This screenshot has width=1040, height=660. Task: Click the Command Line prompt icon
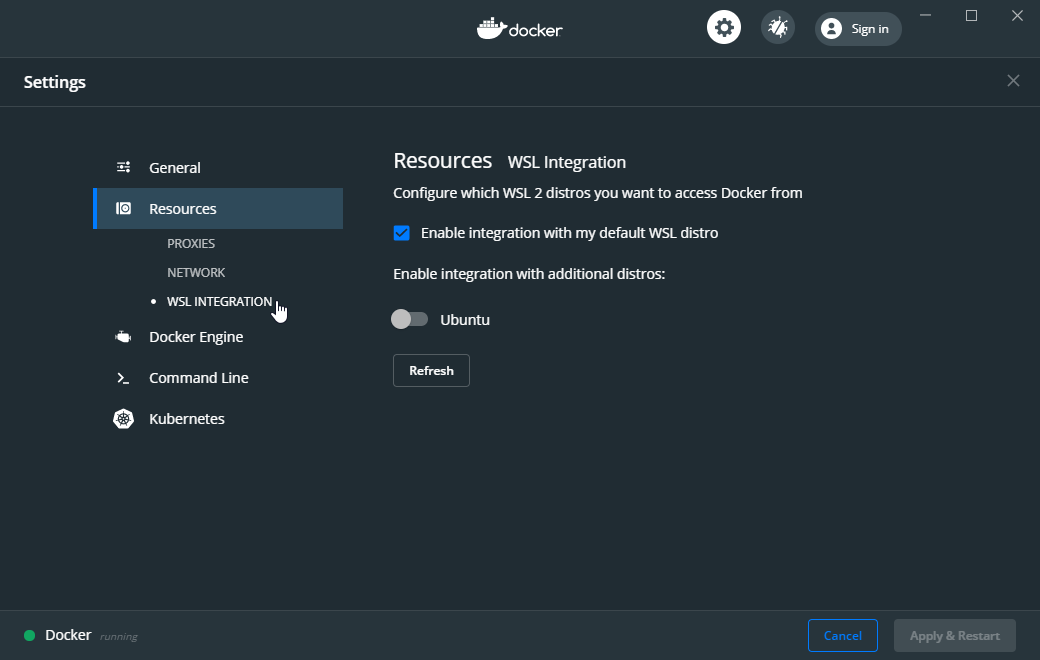(123, 378)
